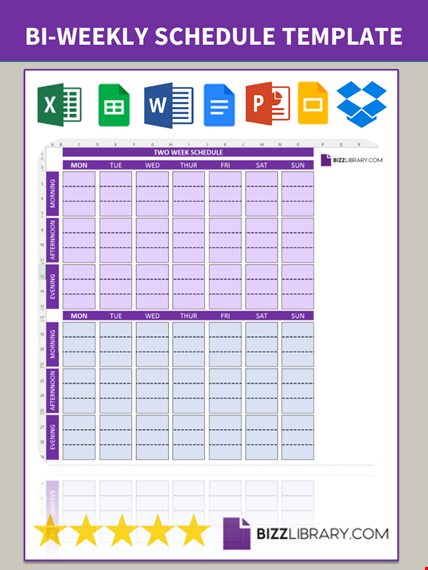Click the MON header in first week
This screenshot has height=570, width=428.
(x=79, y=165)
